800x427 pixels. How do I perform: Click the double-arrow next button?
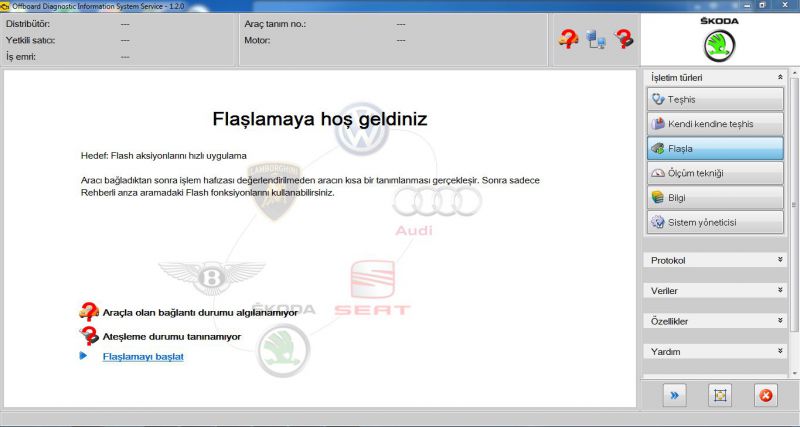click(674, 395)
